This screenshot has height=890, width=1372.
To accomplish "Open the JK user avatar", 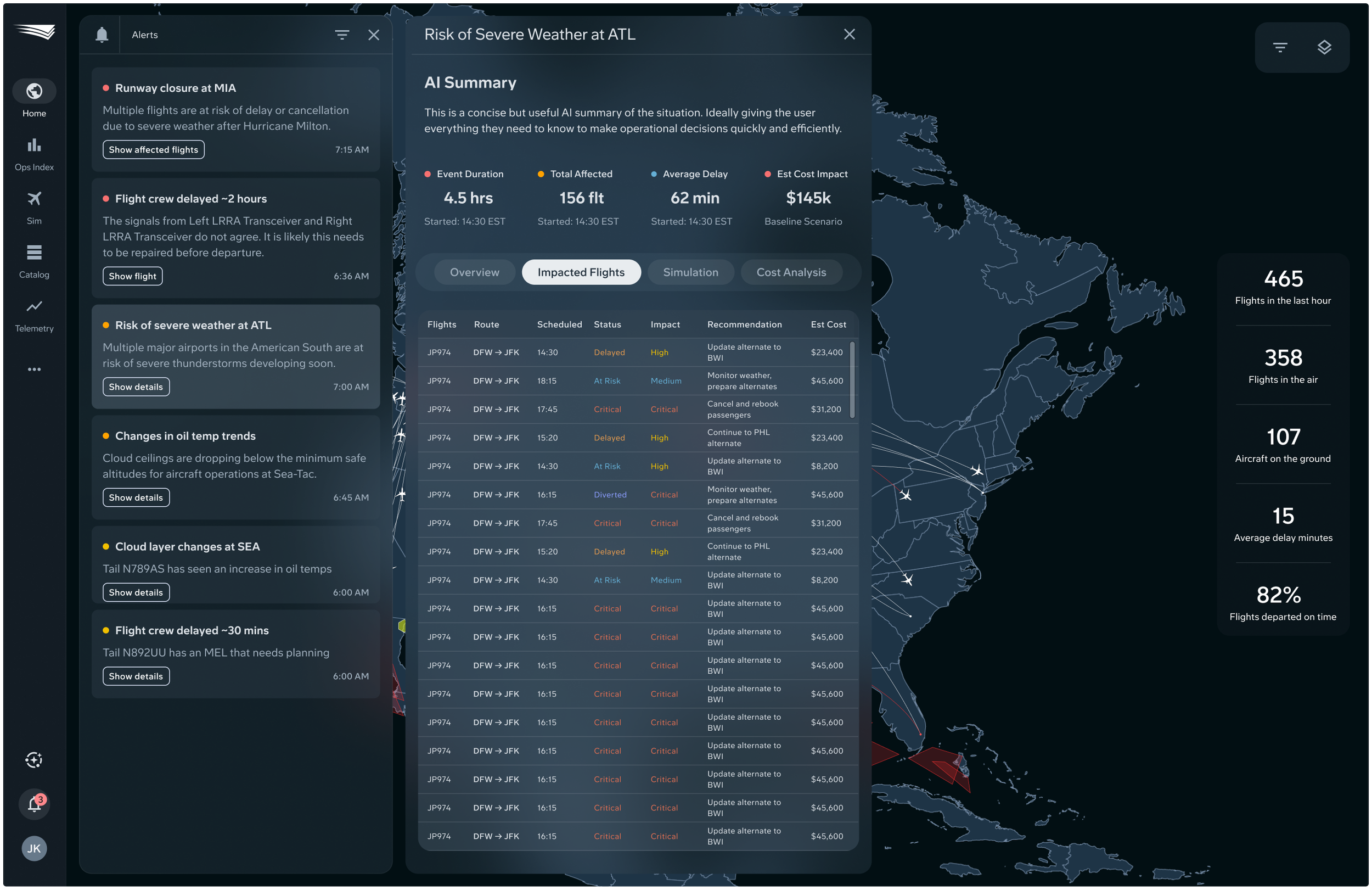I will point(34,848).
